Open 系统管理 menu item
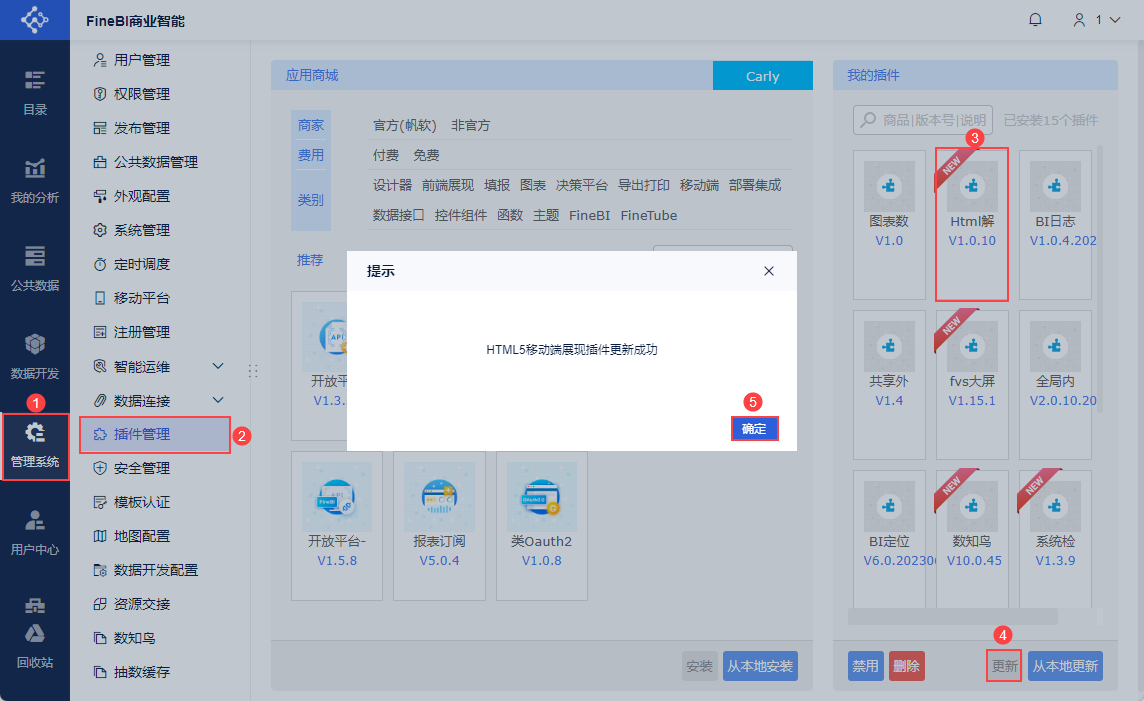The image size is (1144, 701). coord(142,230)
